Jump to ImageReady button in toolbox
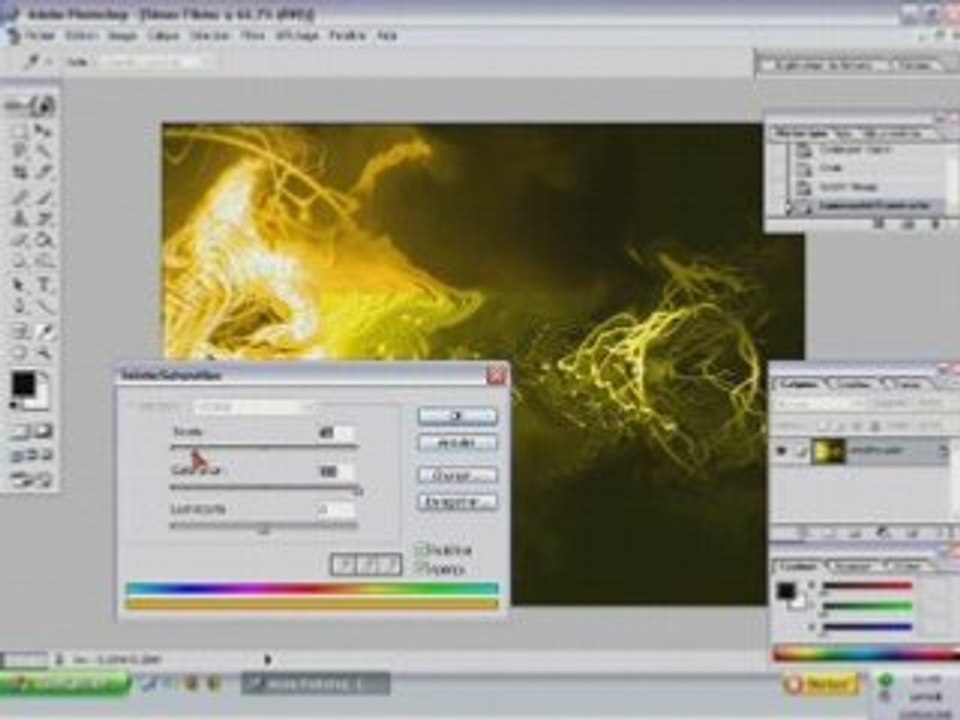960x720 pixels. pos(31,479)
